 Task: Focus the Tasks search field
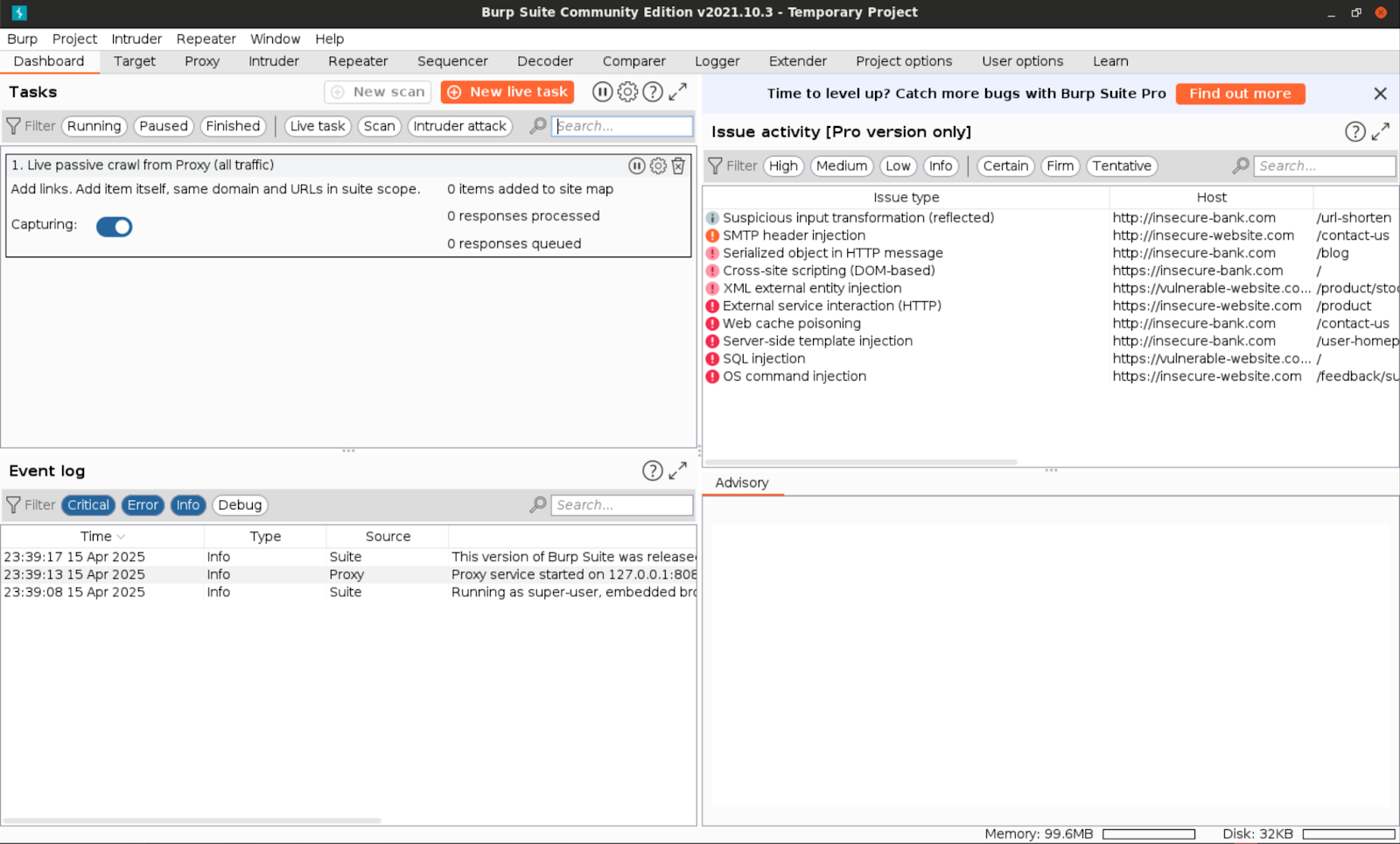pos(622,126)
